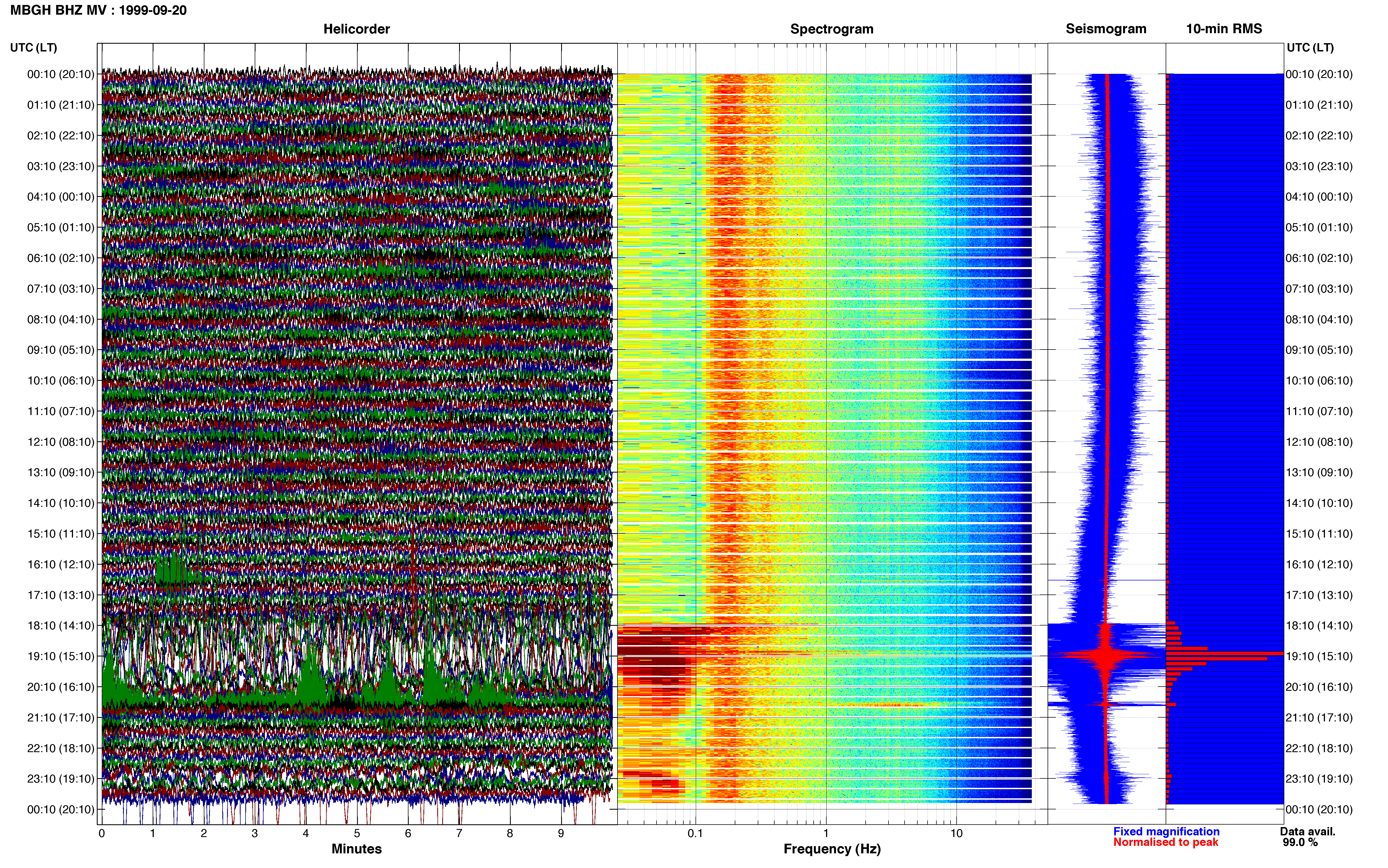
Task: Select the left time label 17:10 (13:10)
Action: pos(60,595)
